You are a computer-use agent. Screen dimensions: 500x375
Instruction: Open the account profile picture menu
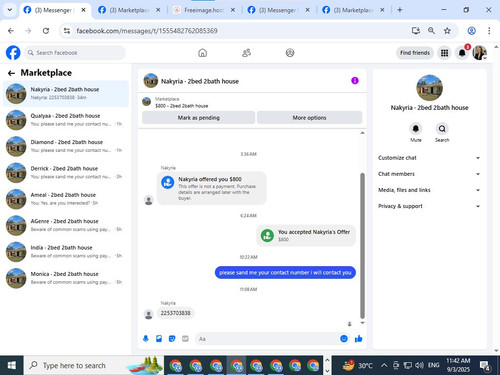(x=479, y=53)
